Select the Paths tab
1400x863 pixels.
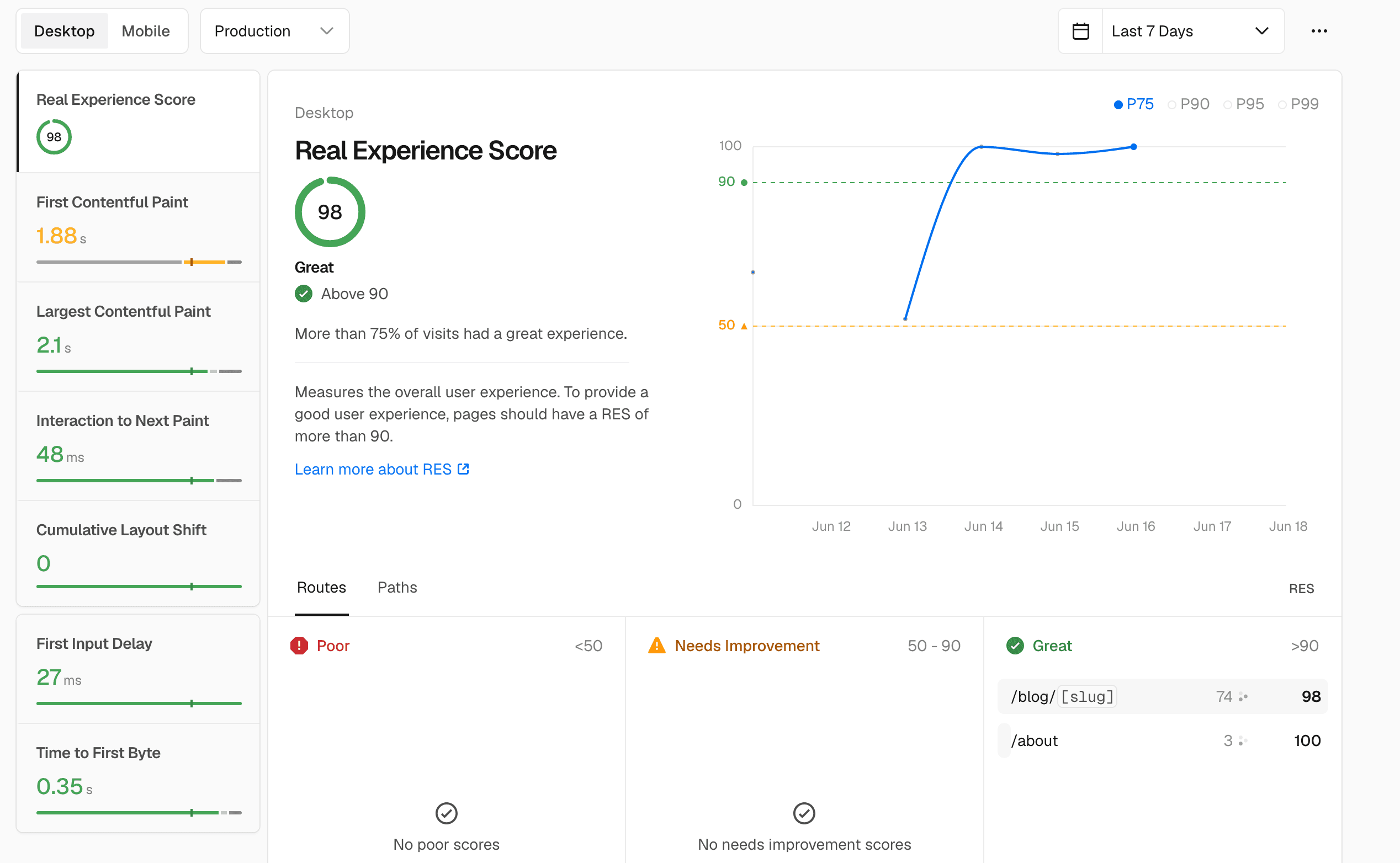point(397,587)
